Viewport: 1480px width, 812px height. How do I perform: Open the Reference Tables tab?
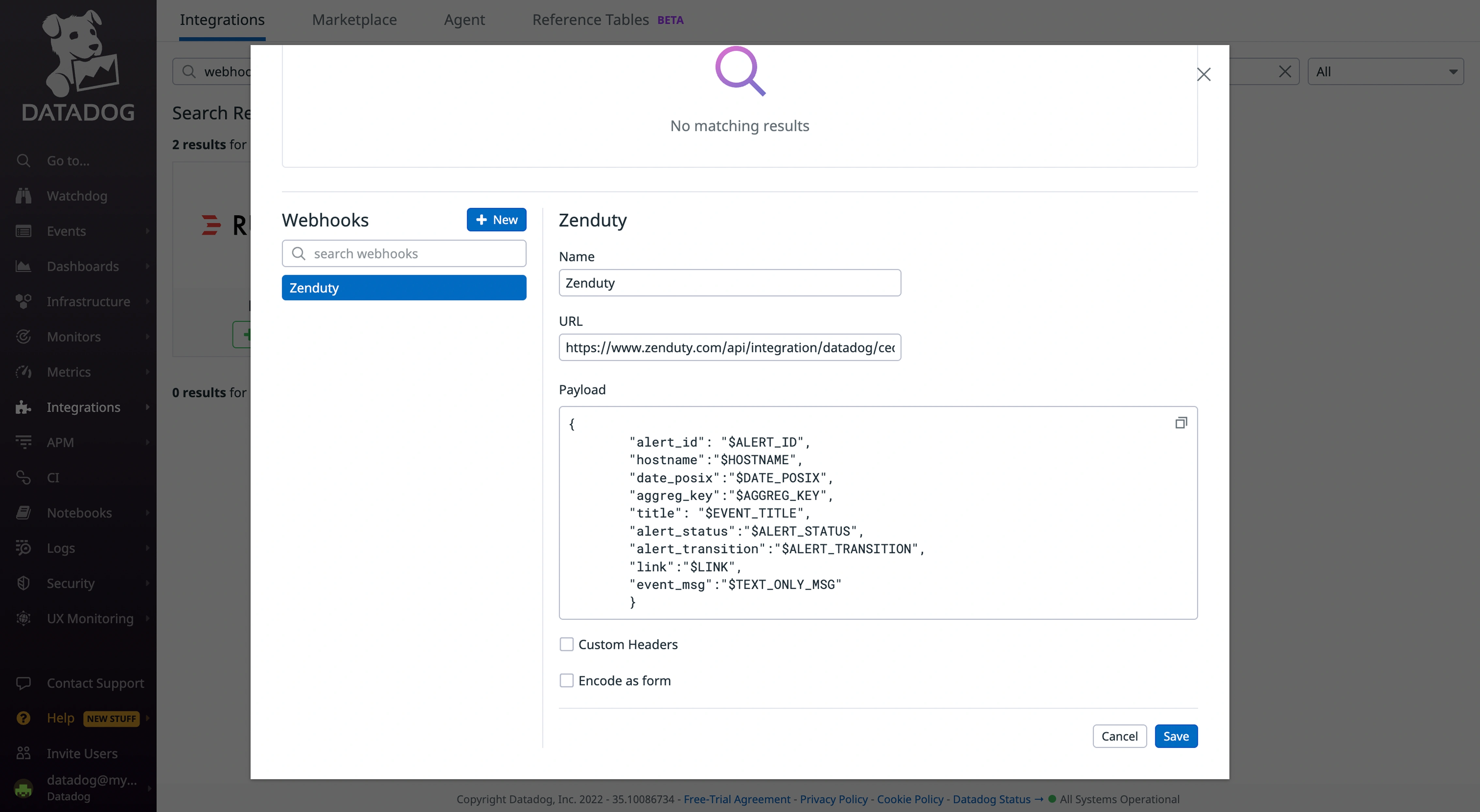[590, 20]
